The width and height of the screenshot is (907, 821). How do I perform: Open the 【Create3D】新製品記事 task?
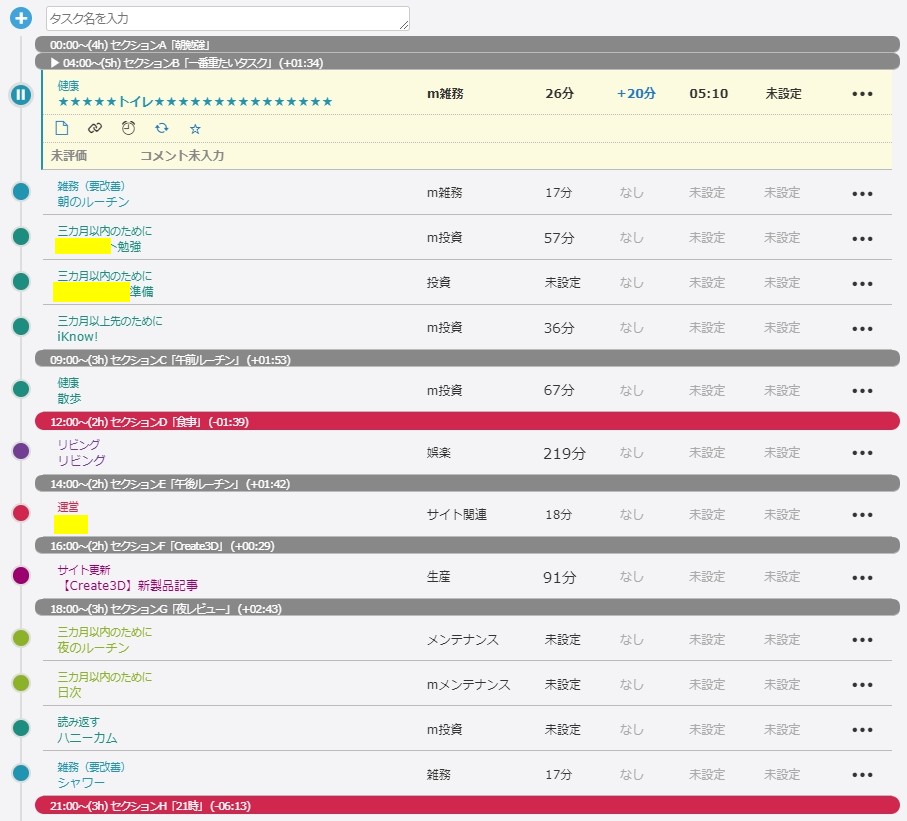134,585
